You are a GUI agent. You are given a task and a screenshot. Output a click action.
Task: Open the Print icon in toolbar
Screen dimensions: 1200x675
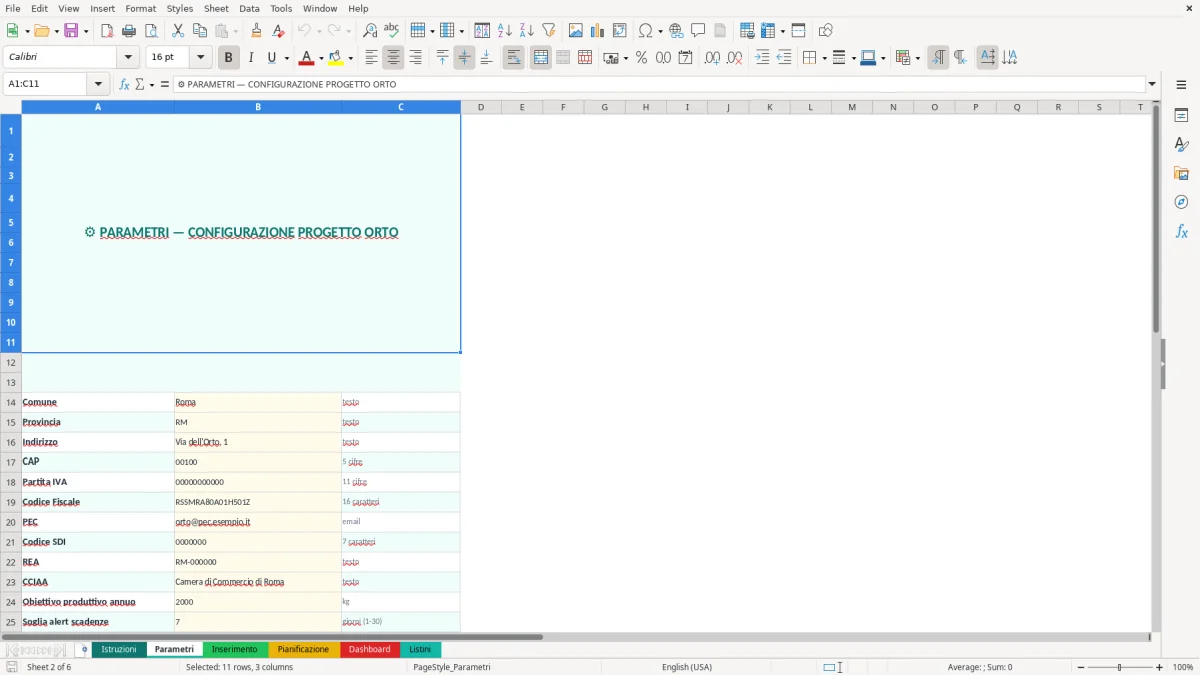[x=129, y=31]
